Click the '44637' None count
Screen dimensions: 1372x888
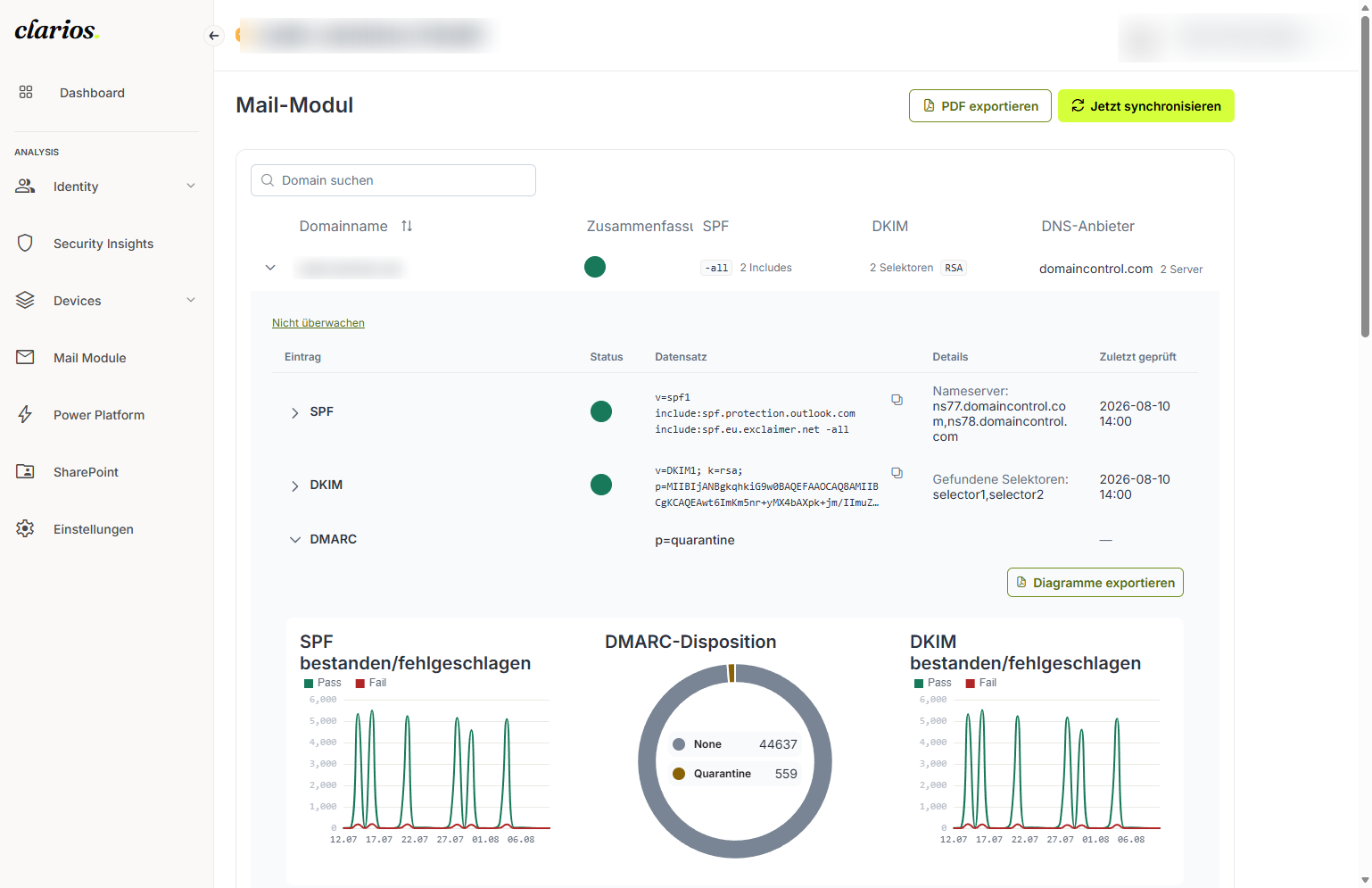[x=778, y=744]
